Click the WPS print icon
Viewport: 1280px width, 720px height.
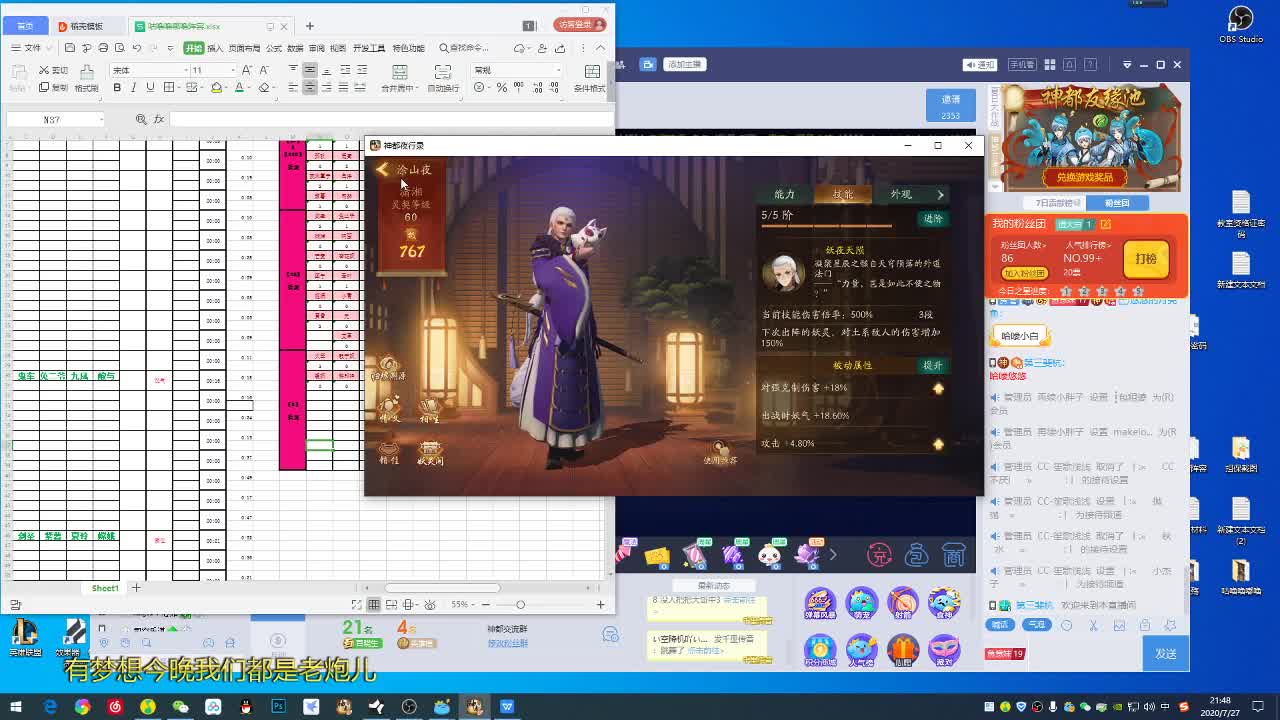point(103,48)
